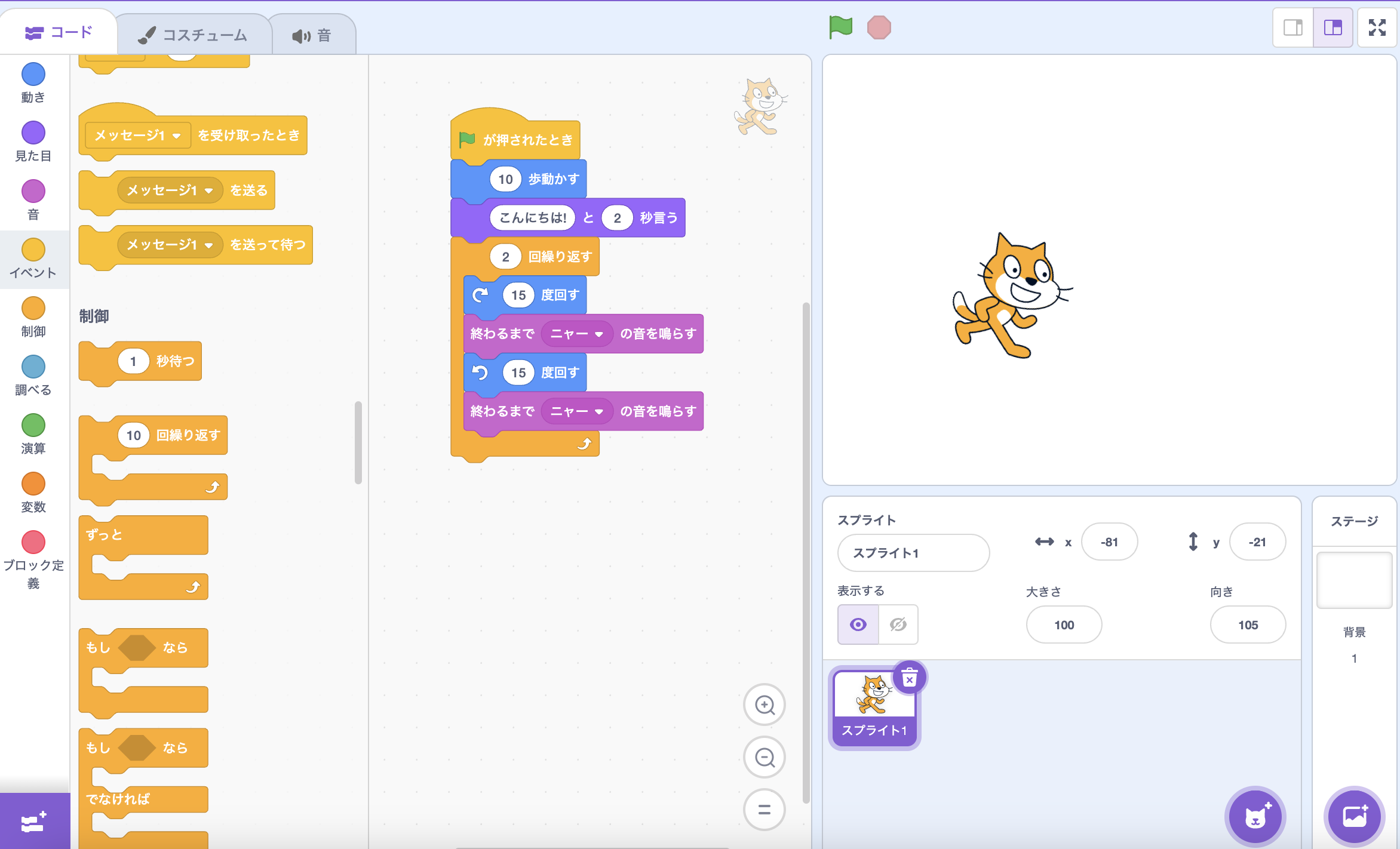Open the 音 tab
The width and height of the screenshot is (1400, 849).
coord(314,33)
